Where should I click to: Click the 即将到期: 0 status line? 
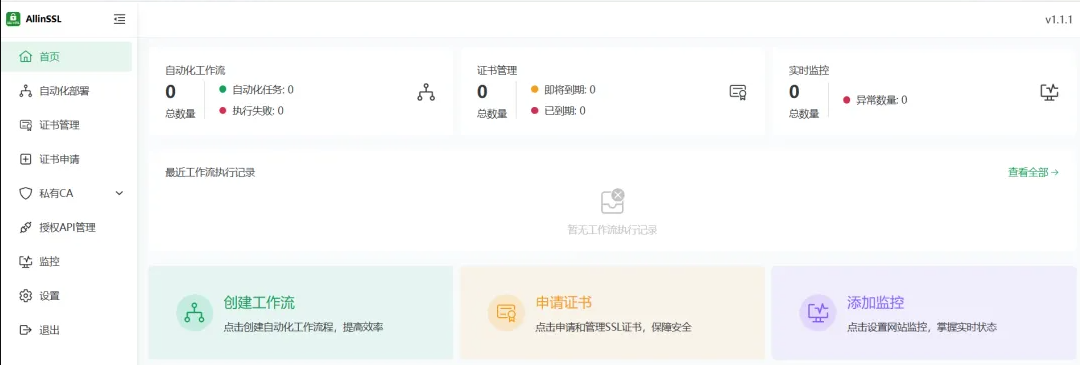tap(563, 90)
